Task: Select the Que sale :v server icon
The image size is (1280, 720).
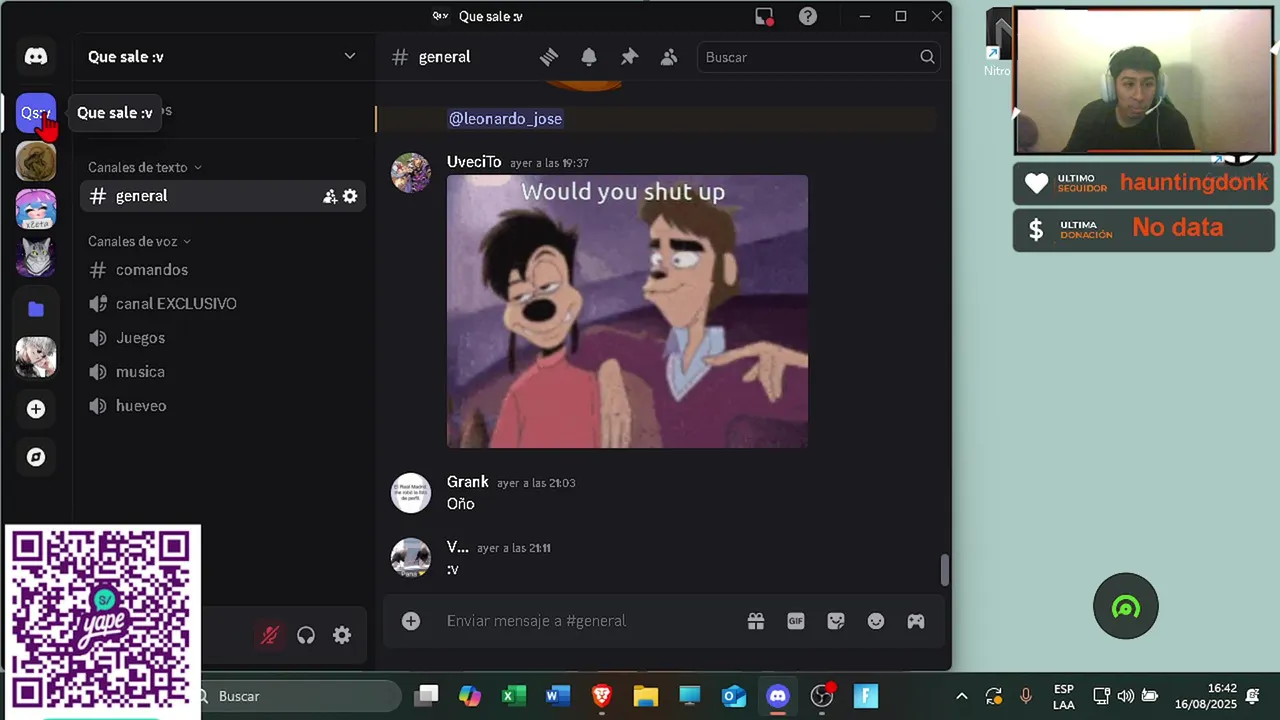Action: (x=36, y=113)
